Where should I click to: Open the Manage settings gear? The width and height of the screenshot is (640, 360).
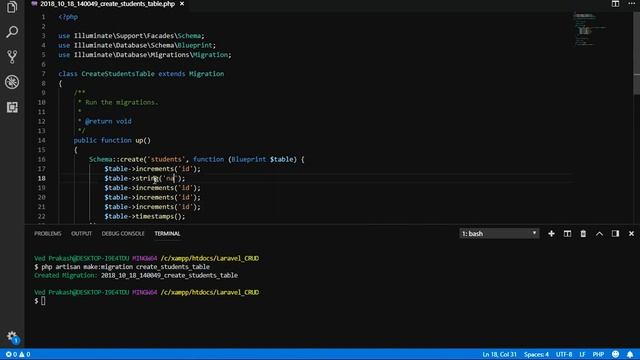pos(12,337)
